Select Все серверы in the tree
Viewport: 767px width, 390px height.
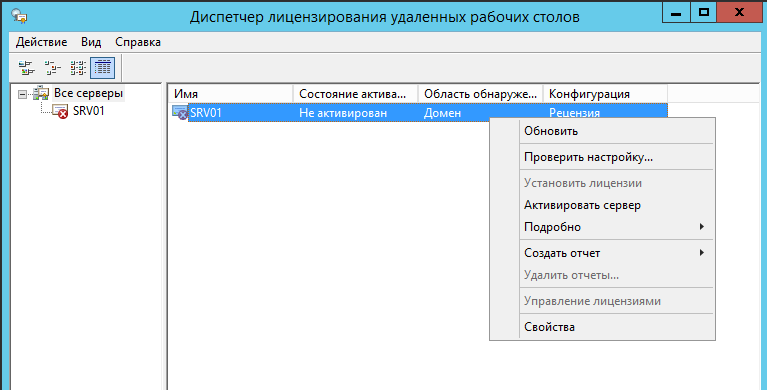pyautogui.click(x=89, y=93)
